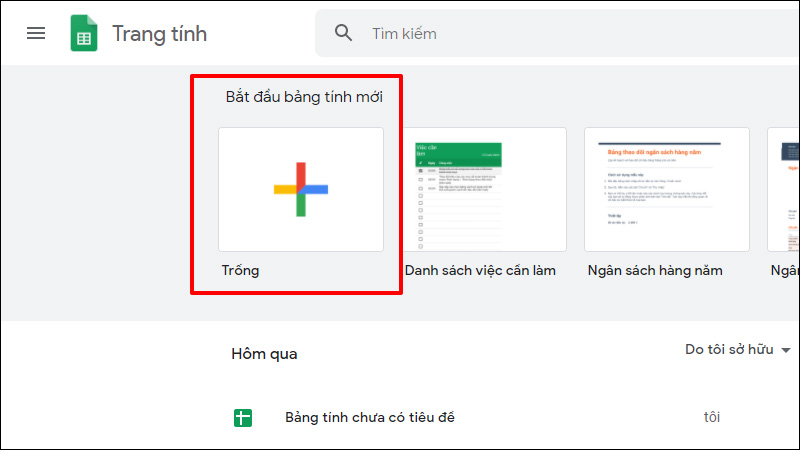This screenshot has height=450, width=800.
Task: Click the Trống label
Action: [x=240, y=270]
